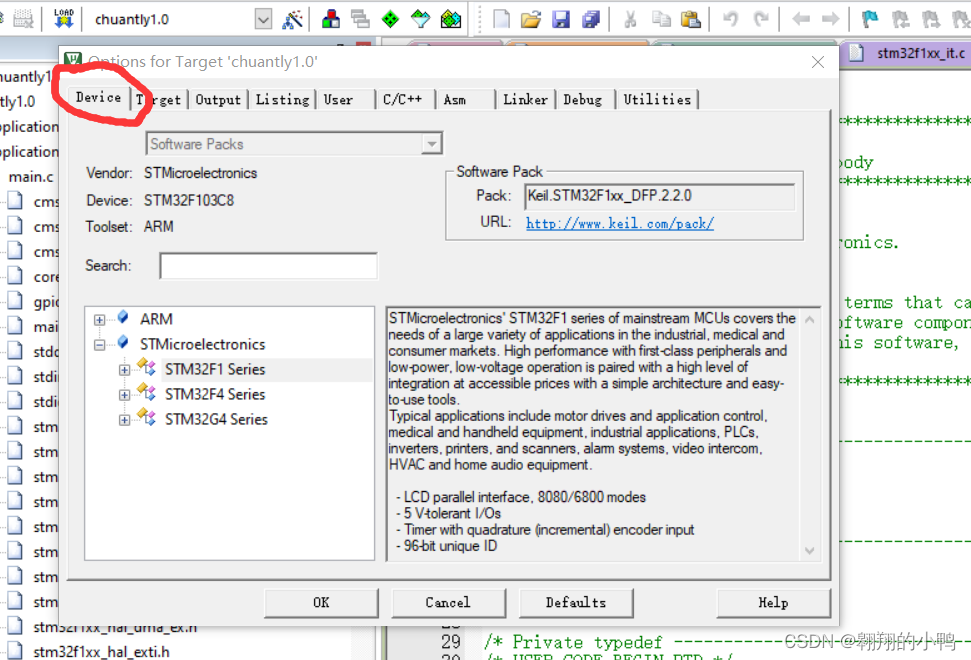Click 'Private typedef' comment in editor

pos(587,642)
